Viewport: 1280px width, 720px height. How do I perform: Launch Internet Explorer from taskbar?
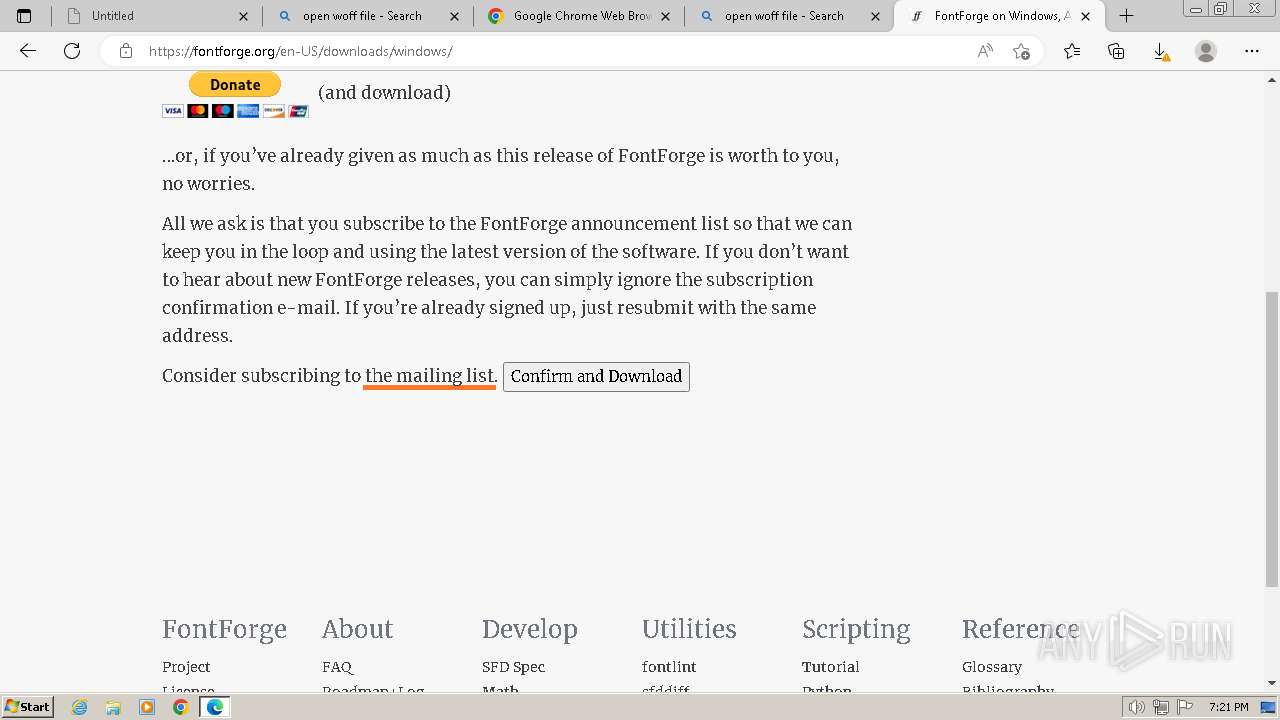pos(80,707)
